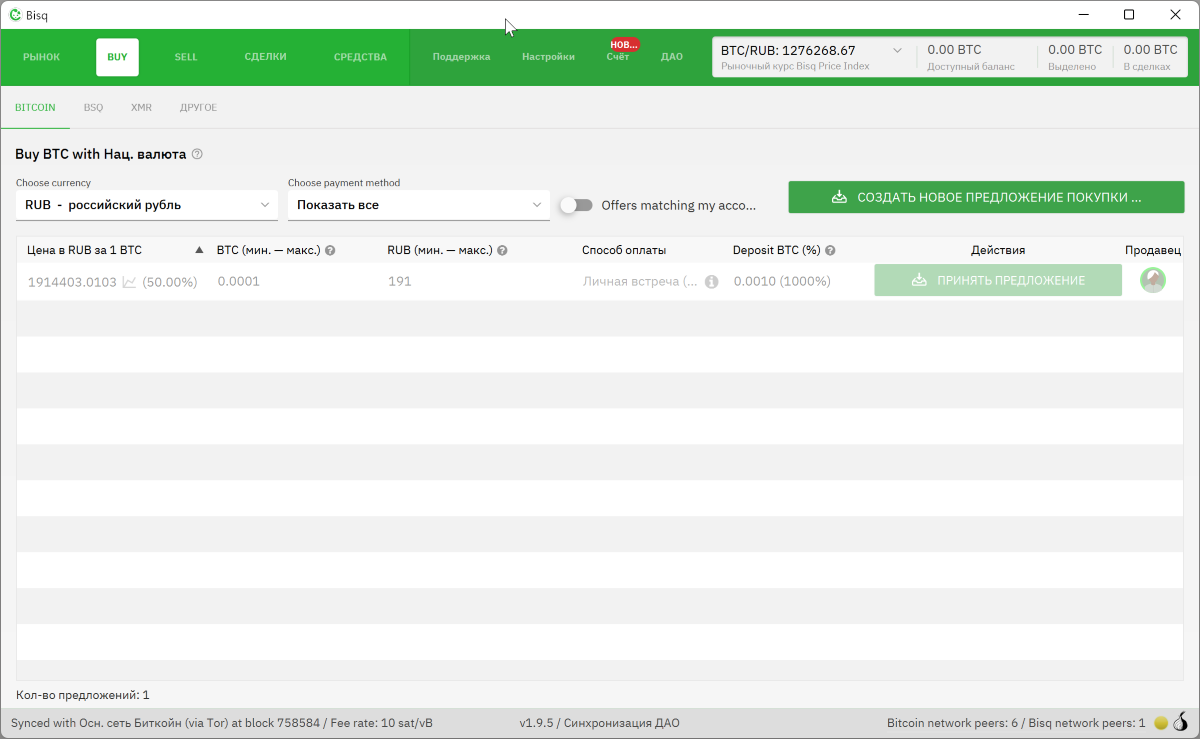Minimize the Bisq window
The image size is (1200, 739).
(x=1083, y=15)
